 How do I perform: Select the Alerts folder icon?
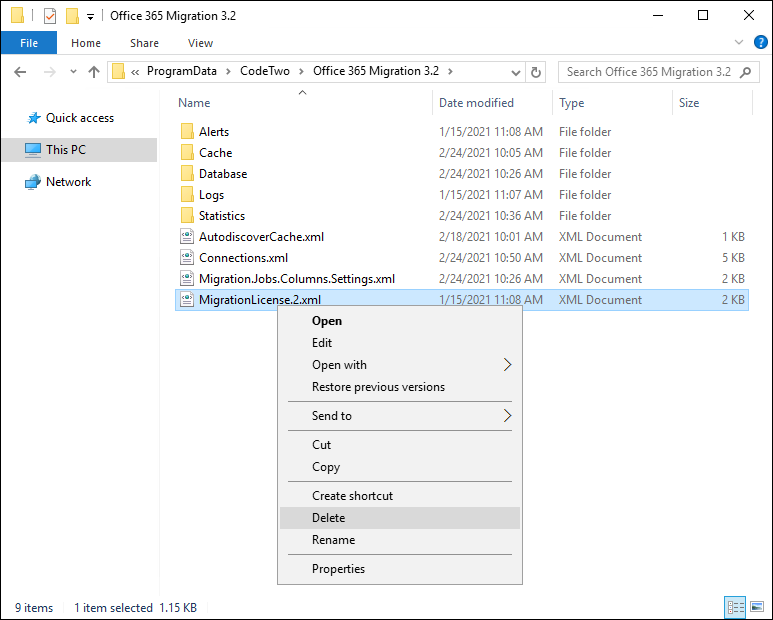(187, 132)
